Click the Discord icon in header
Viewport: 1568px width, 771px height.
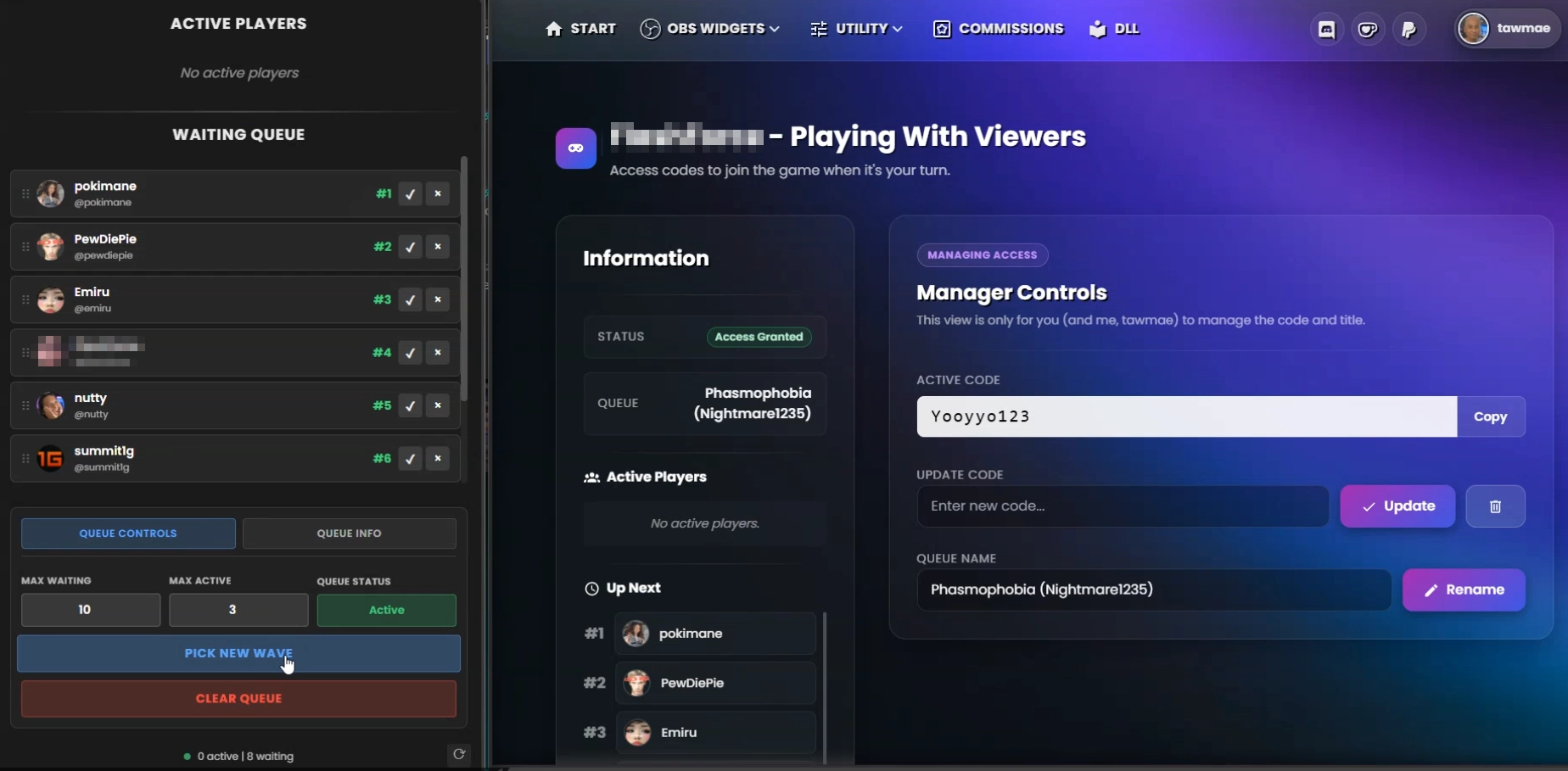click(x=1326, y=30)
